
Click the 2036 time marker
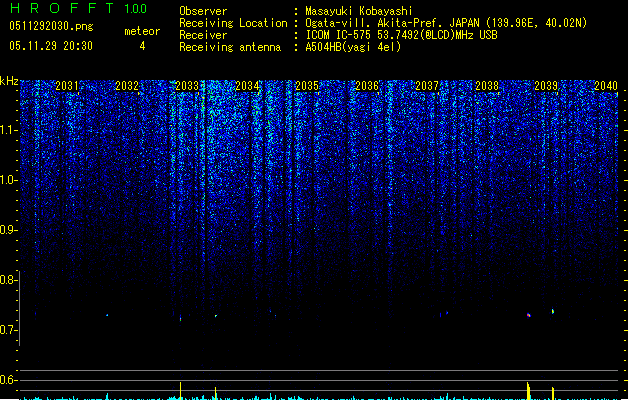367,86
